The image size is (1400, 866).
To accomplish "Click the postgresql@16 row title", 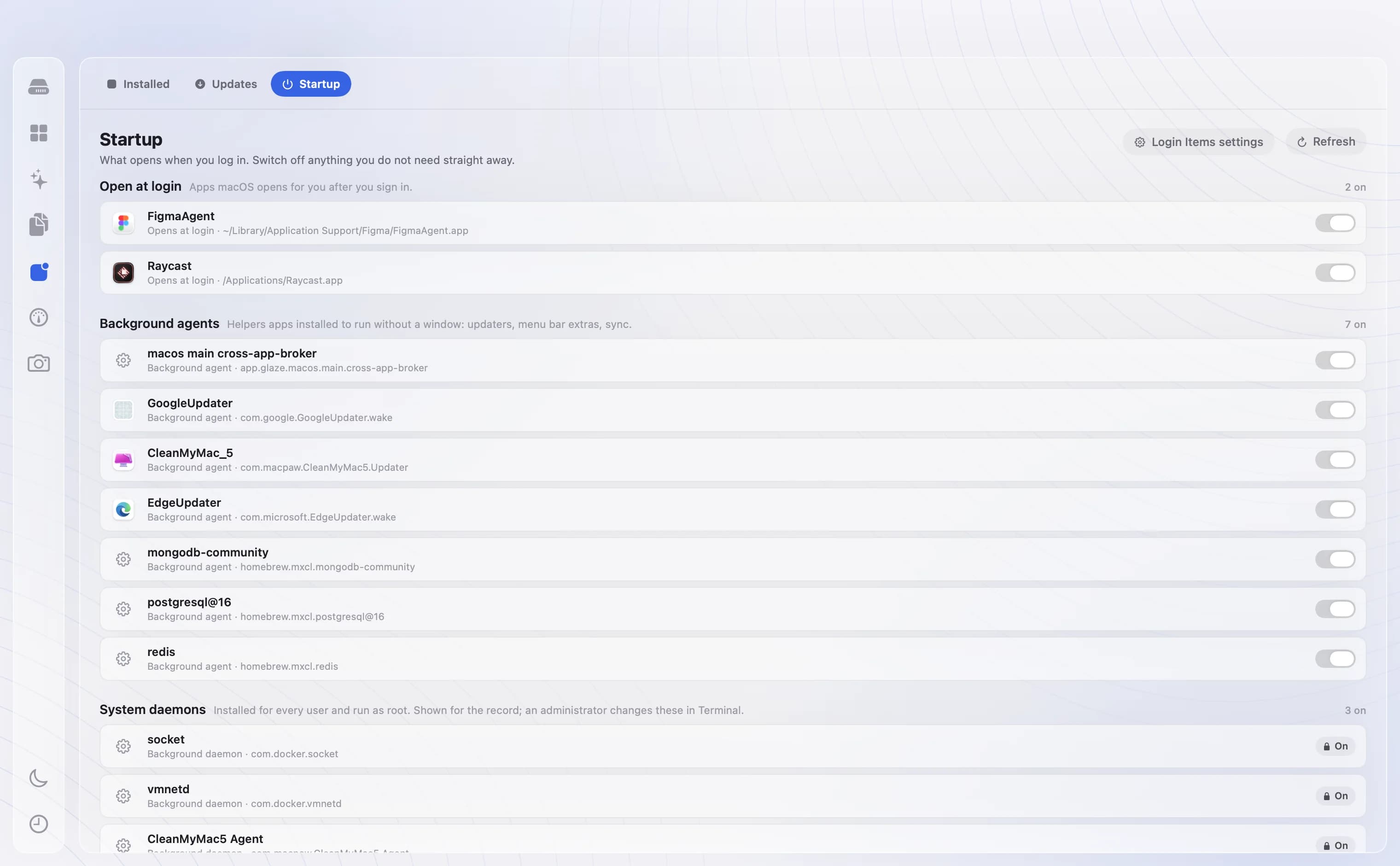I will 189,602.
